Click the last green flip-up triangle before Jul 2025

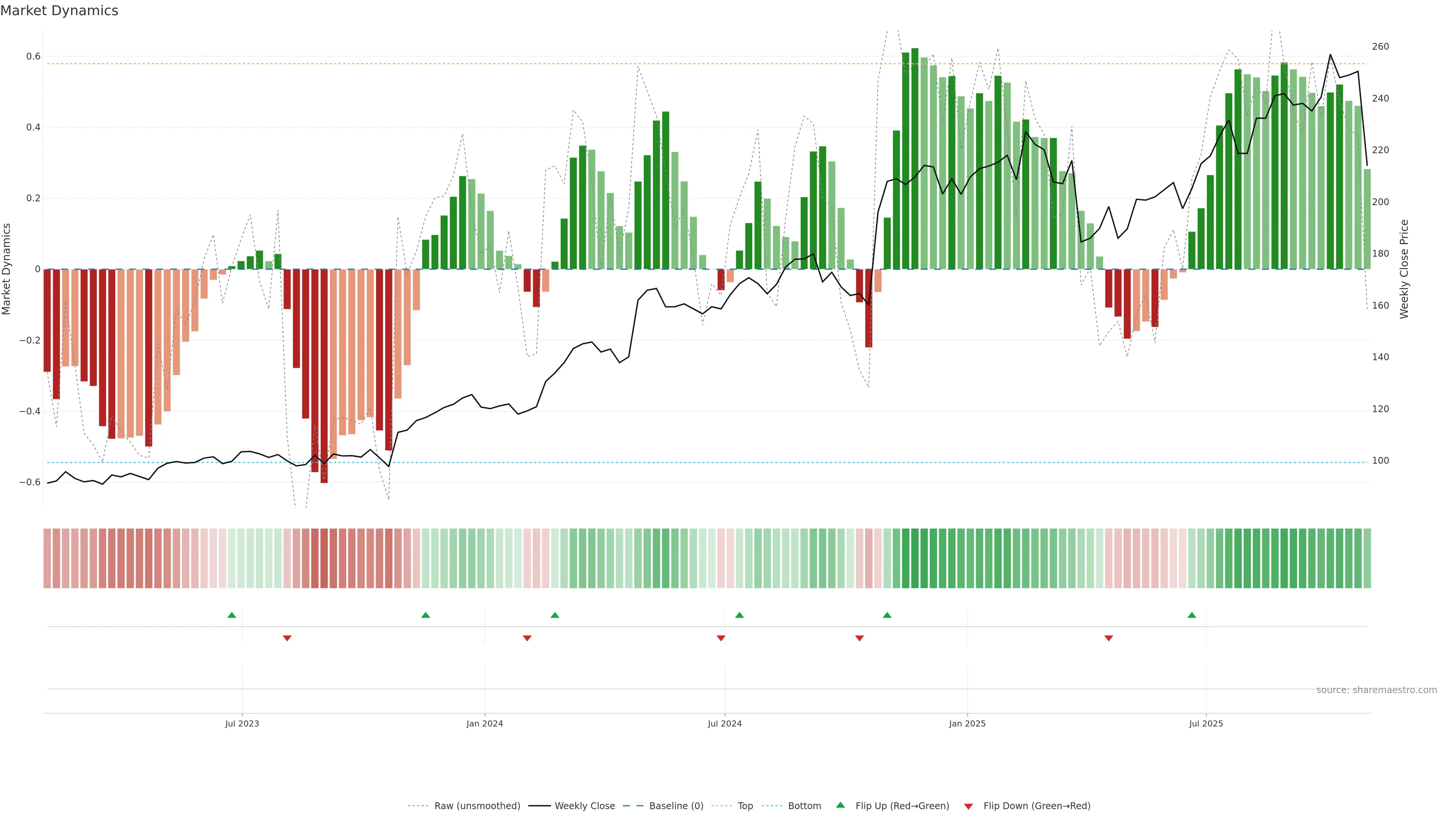tap(1191, 615)
